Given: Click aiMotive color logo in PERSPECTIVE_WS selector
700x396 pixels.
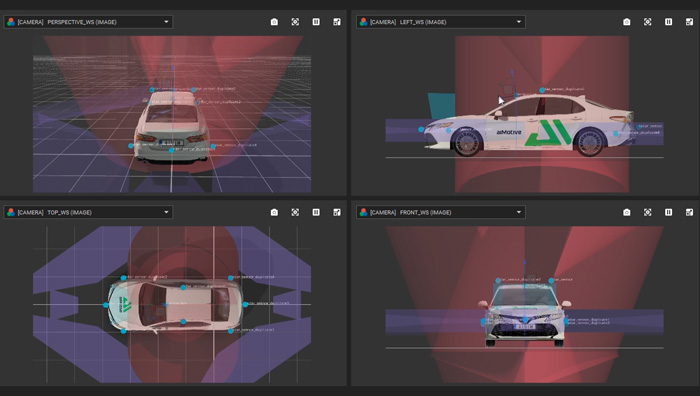Looking at the screenshot, I should [x=11, y=22].
